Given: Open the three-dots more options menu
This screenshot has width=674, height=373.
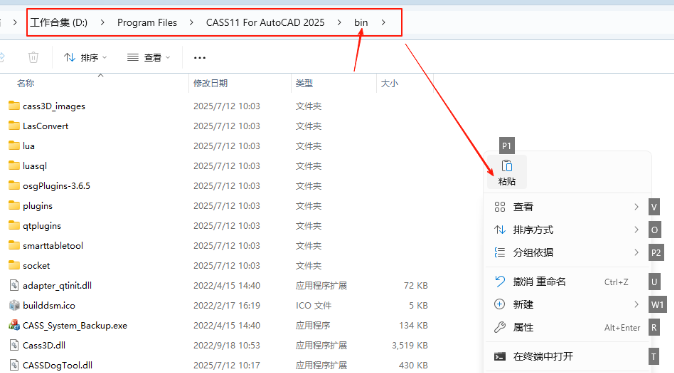Looking at the screenshot, I should [199, 58].
